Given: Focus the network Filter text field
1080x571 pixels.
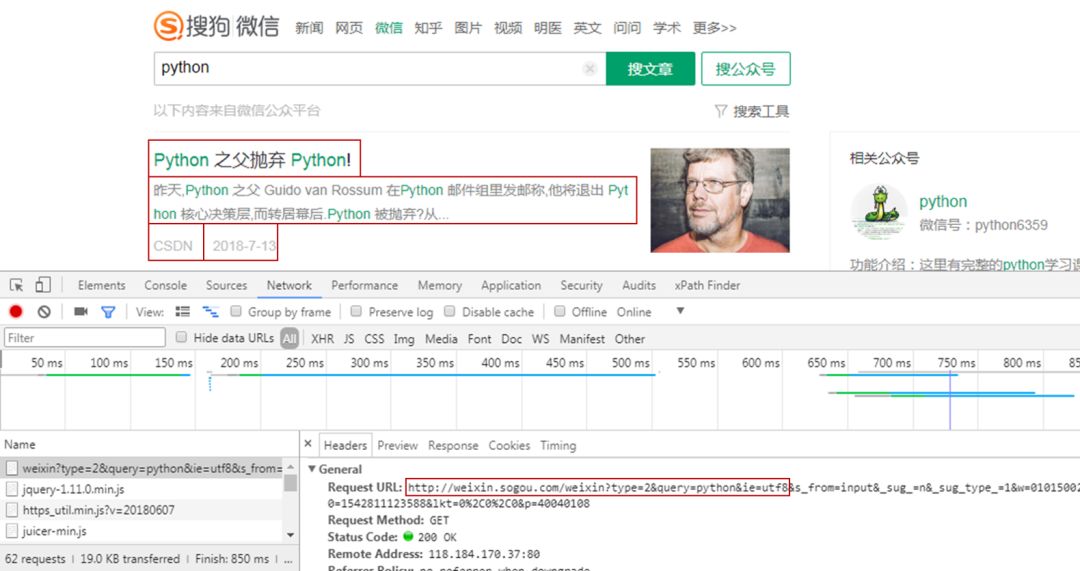Looking at the screenshot, I should coord(85,338).
